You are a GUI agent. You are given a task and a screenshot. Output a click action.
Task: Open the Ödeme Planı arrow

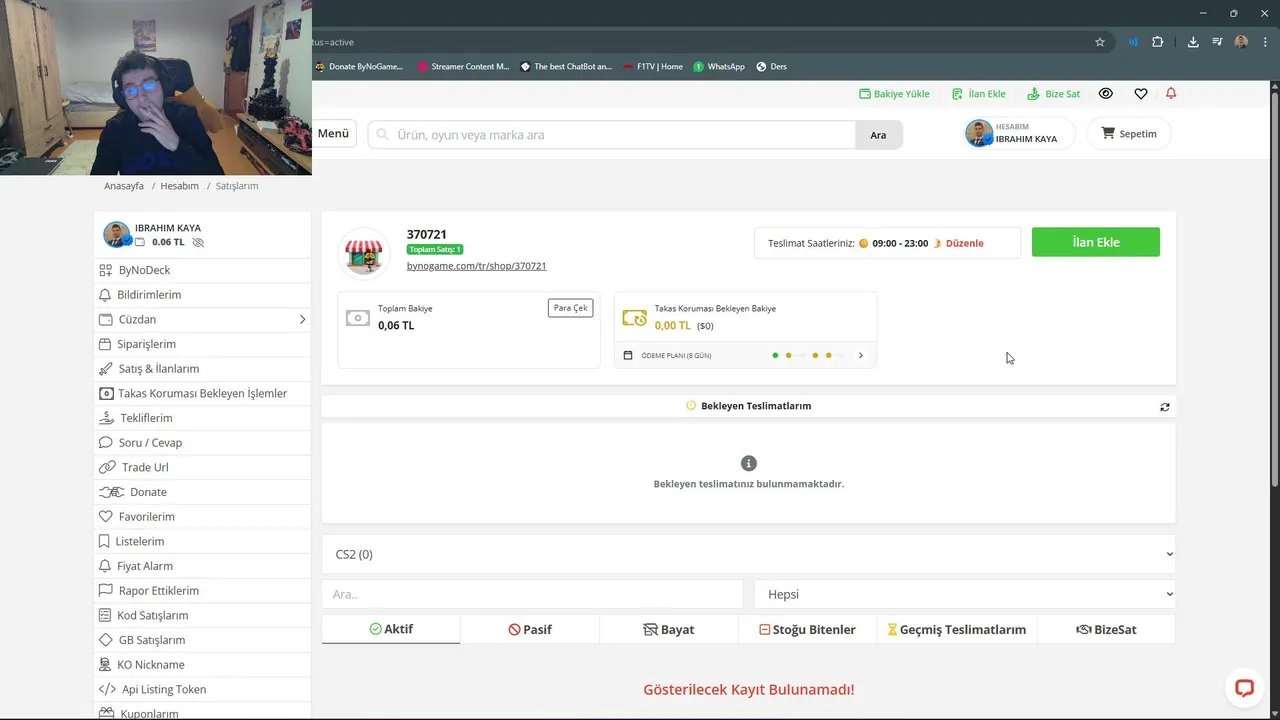point(860,355)
